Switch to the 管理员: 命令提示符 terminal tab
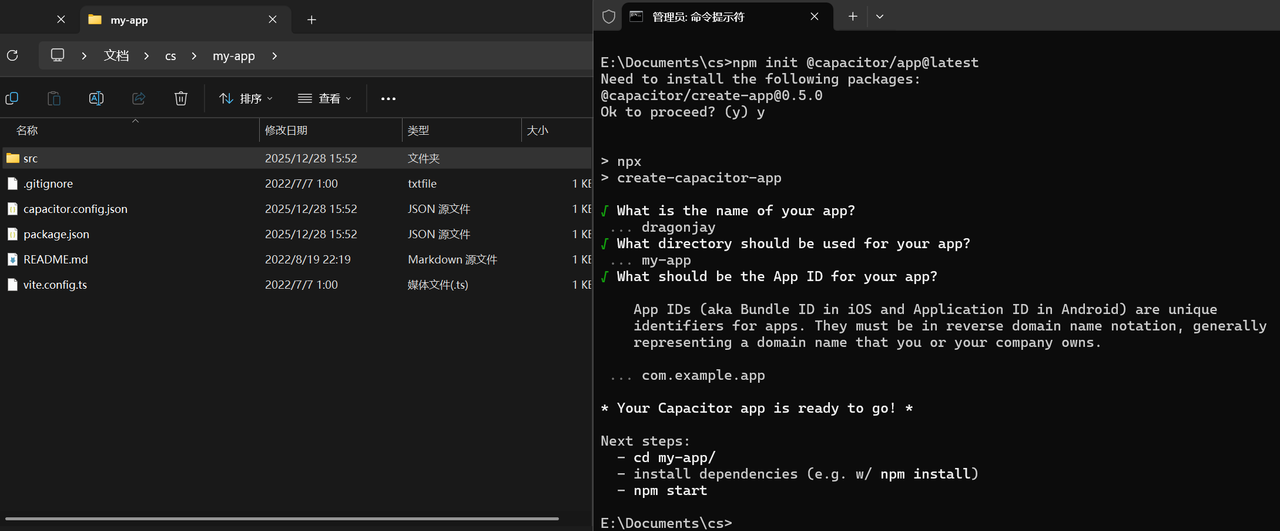This screenshot has height=531, width=1280. point(728,17)
